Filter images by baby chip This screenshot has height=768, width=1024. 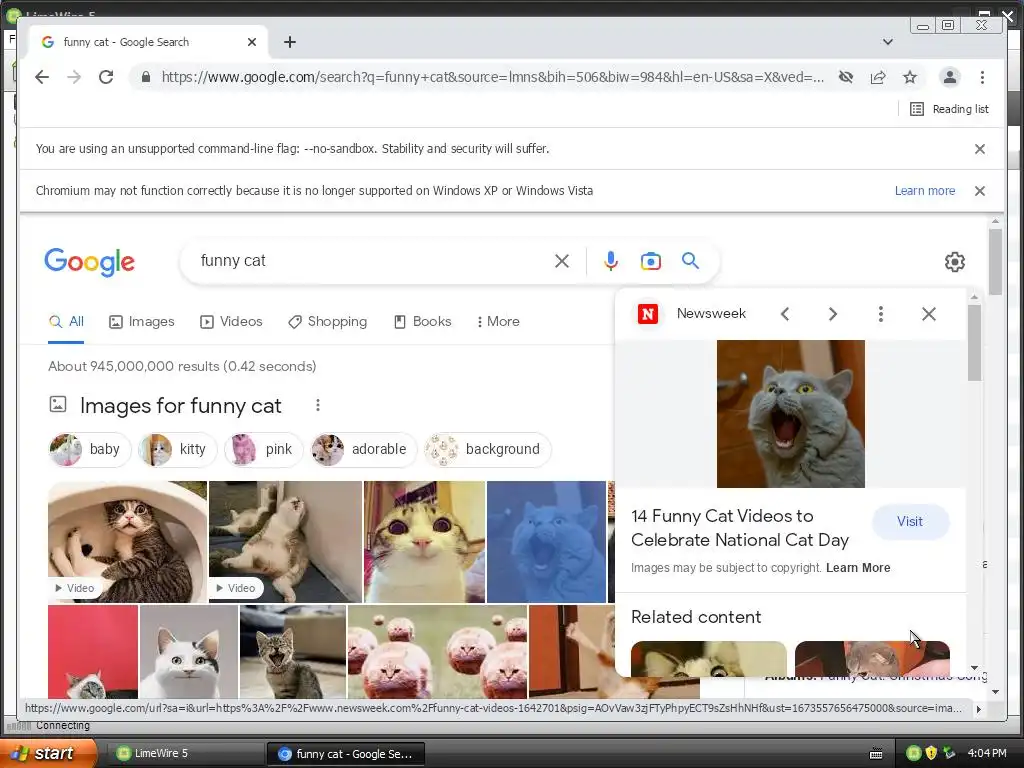click(89, 449)
